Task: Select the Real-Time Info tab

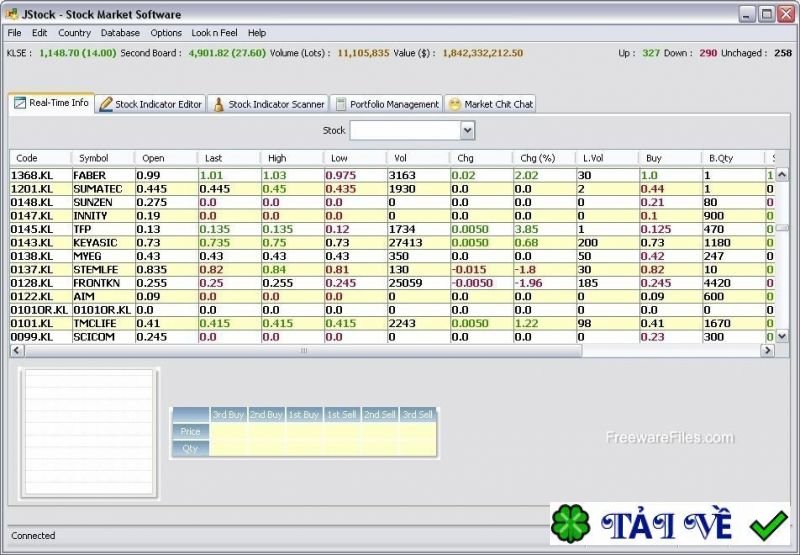Action: pos(52,103)
